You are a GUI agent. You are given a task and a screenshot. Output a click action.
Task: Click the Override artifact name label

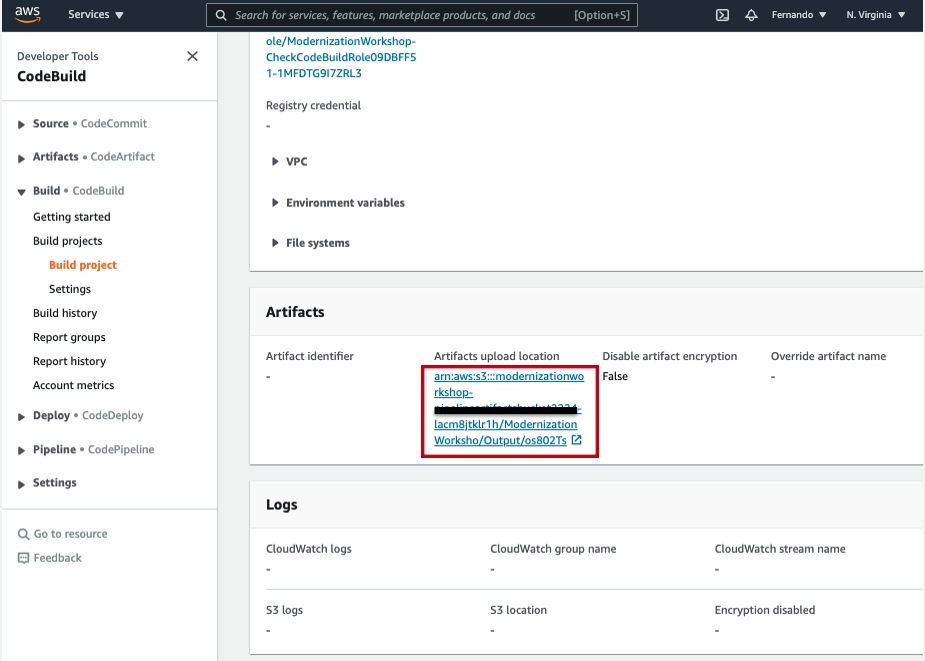point(828,356)
